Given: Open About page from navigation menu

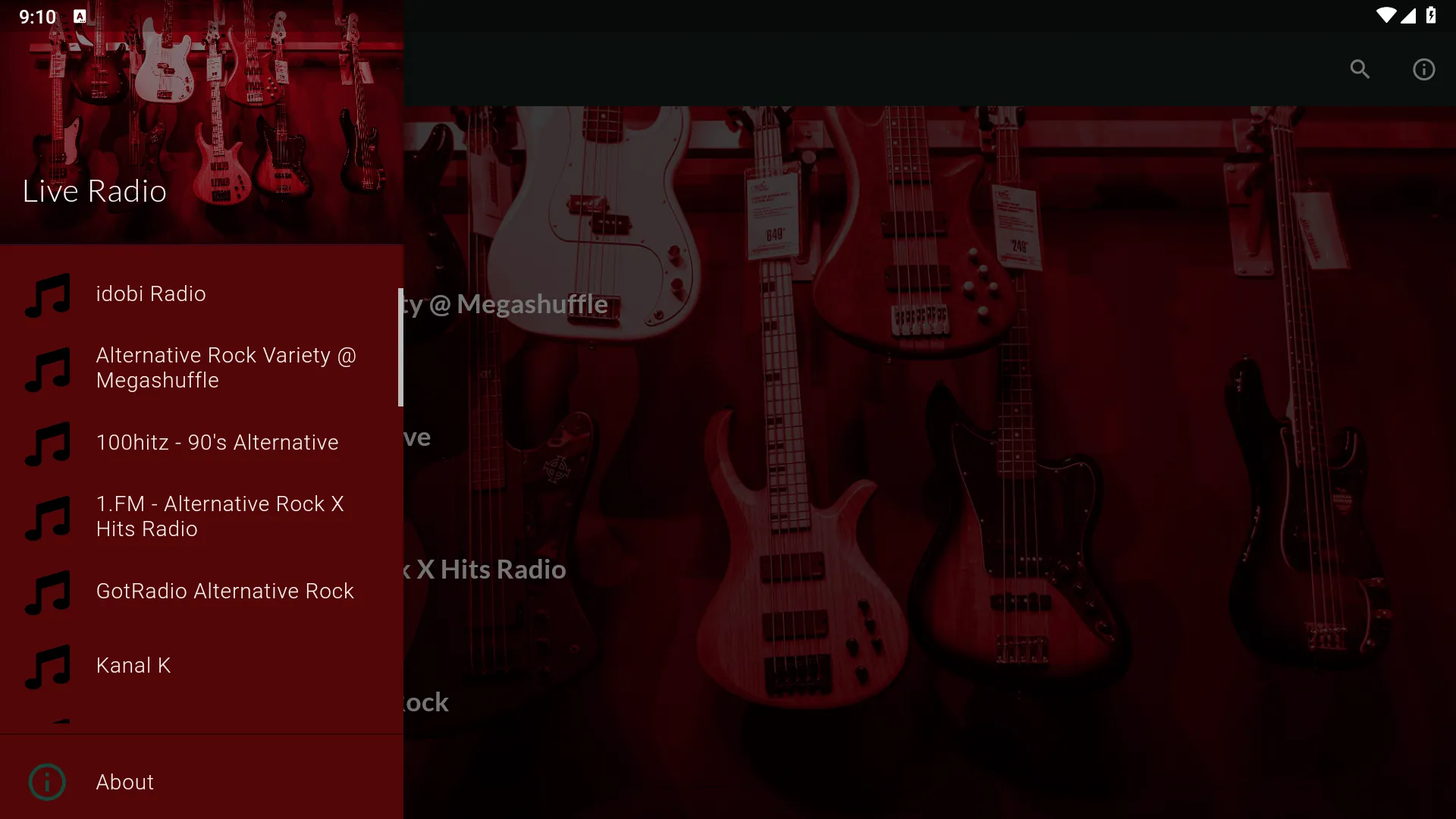Looking at the screenshot, I should 124,781.
